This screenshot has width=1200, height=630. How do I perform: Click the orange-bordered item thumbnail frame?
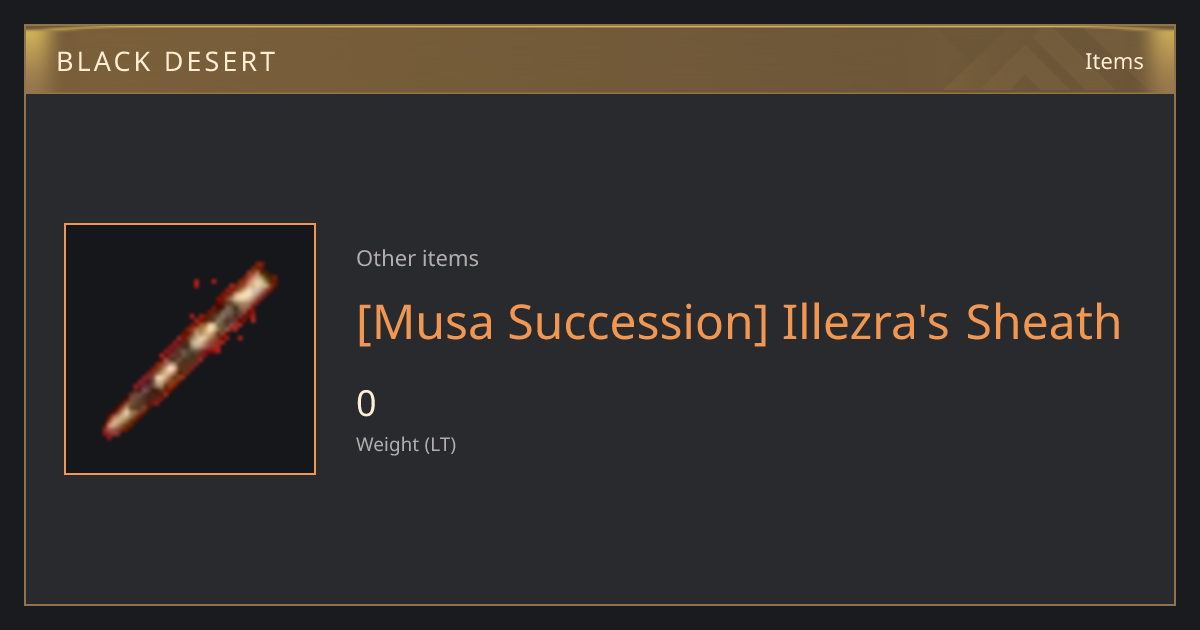tap(190, 349)
